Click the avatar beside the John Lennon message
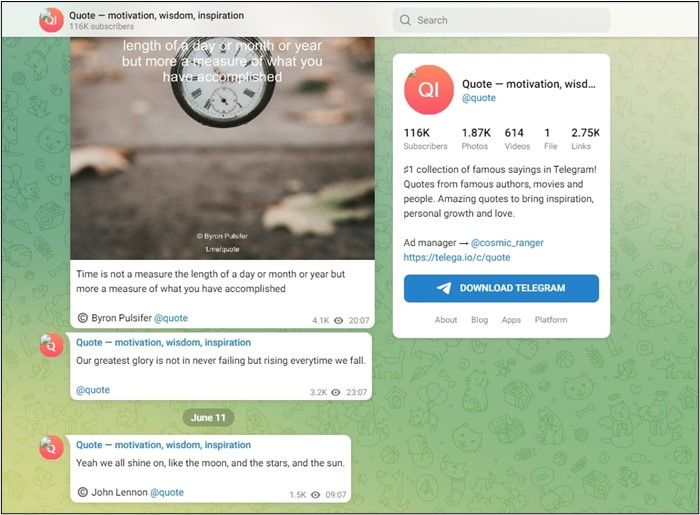The height and width of the screenshot is (515, 700). (x=51, y=447)
